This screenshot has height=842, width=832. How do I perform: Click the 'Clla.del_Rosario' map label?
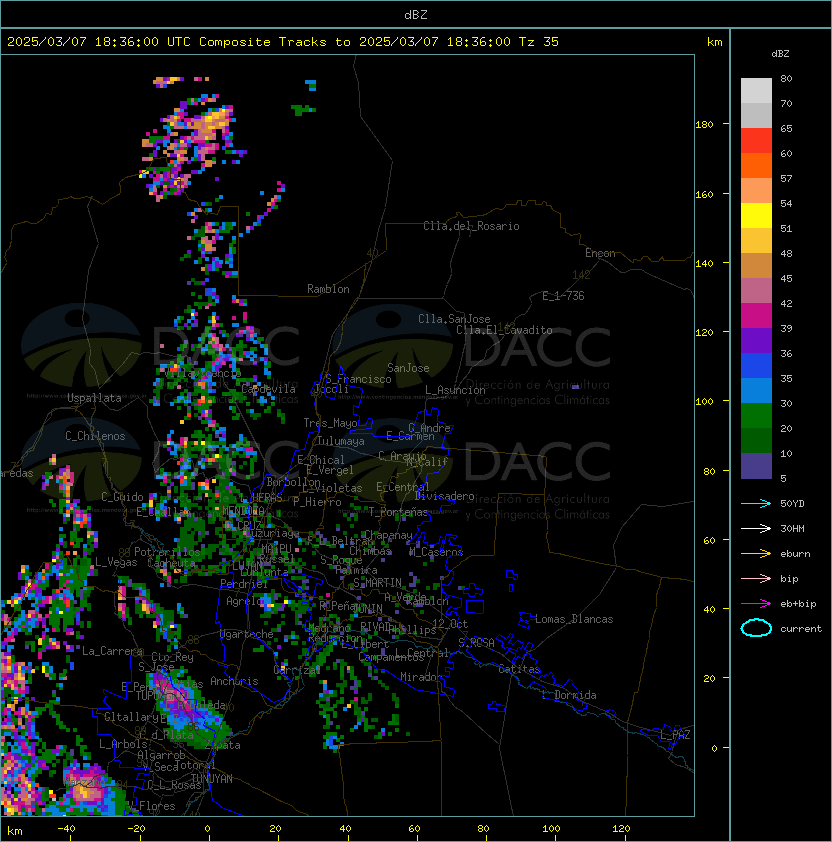click(x=471, y=226)
